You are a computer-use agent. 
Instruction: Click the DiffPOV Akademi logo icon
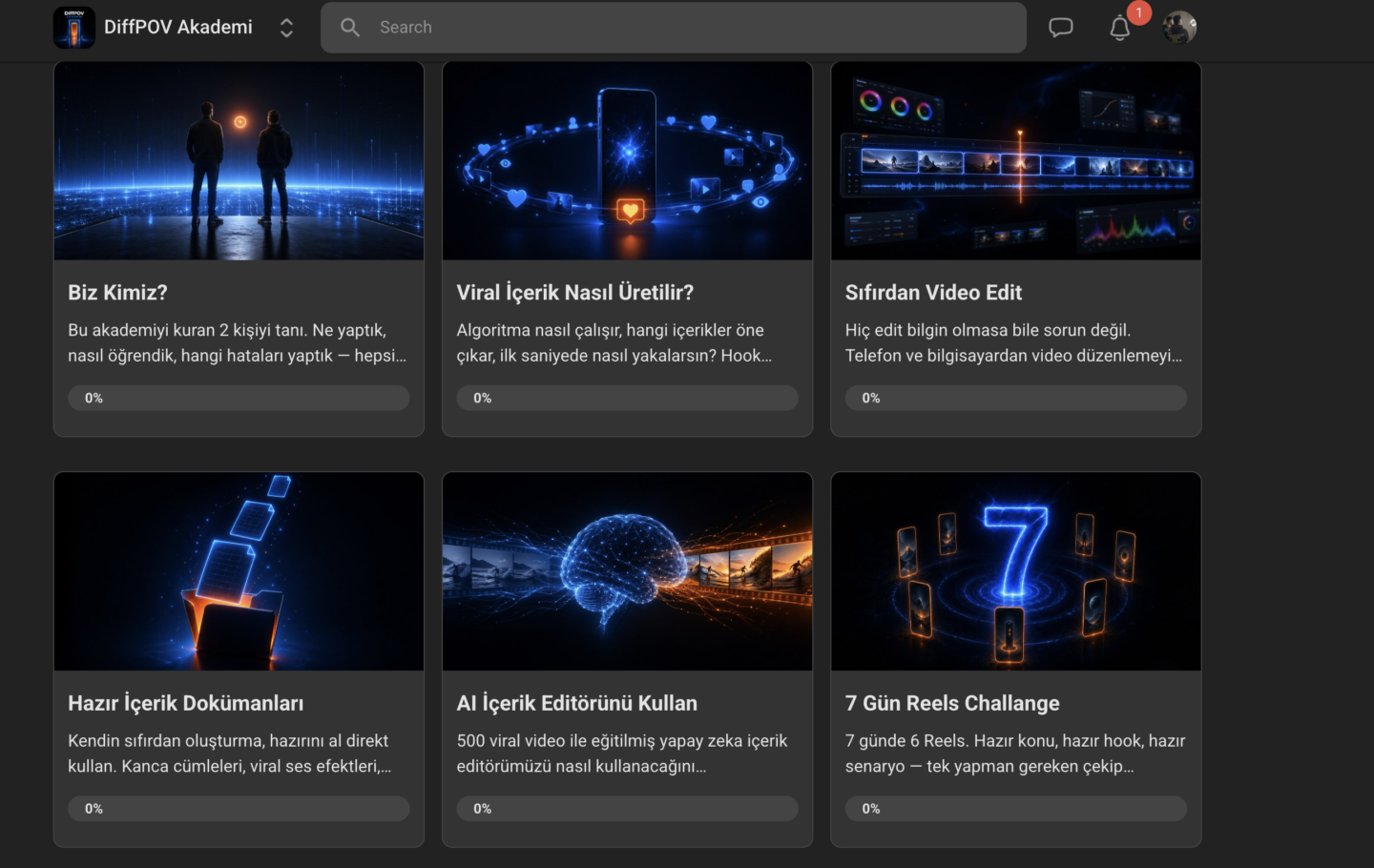(74, 28)
